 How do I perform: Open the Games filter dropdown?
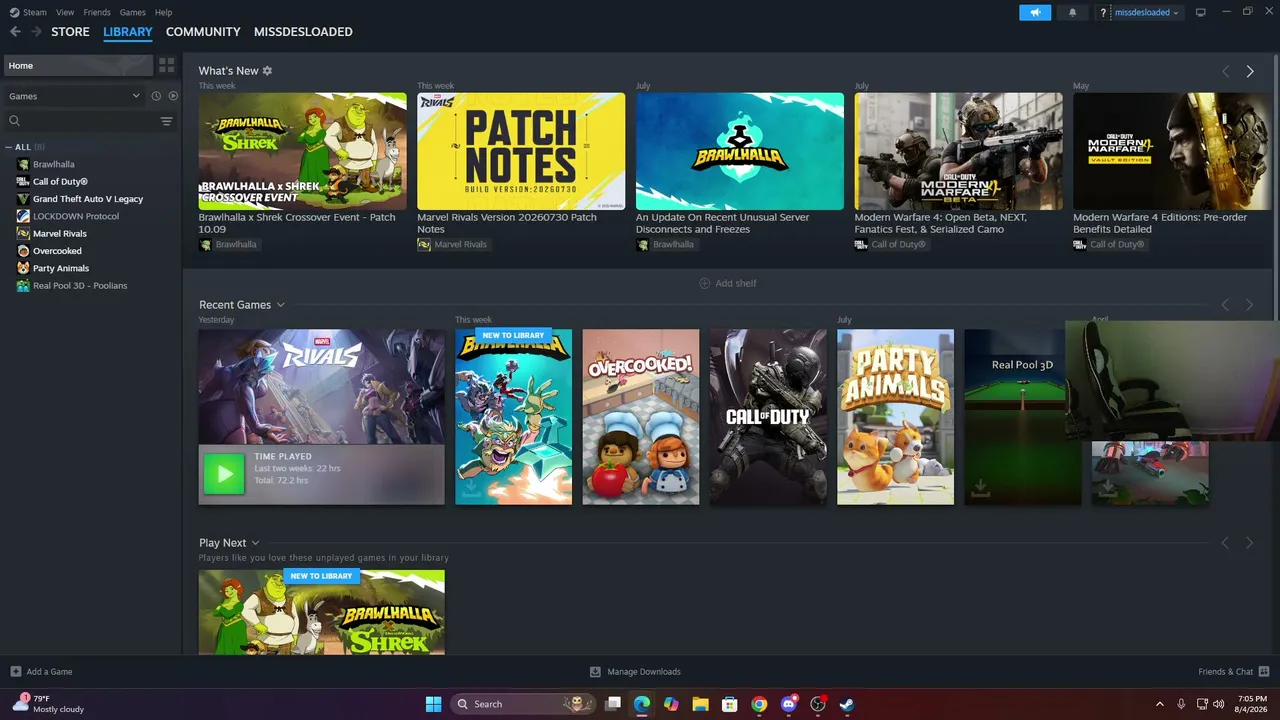75,96
